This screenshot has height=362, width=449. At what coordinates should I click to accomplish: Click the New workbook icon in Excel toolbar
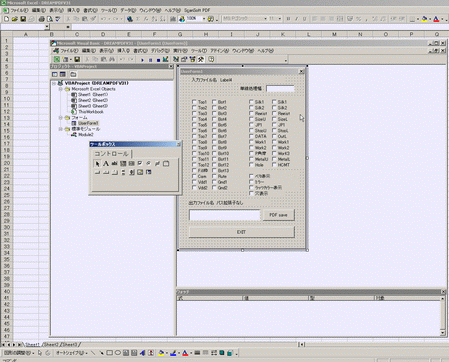(x=7, y=19)
